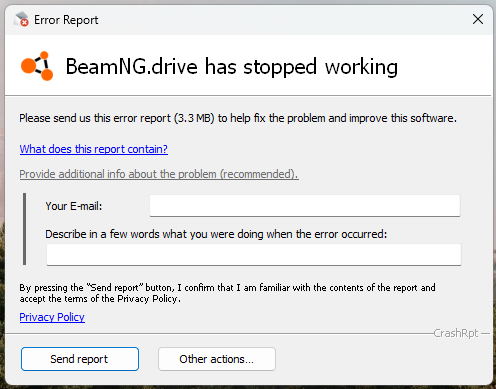This screenshot has height=389, width=496.
Task: Click the 'Error Report' window title text
Action: coord(66,20)
